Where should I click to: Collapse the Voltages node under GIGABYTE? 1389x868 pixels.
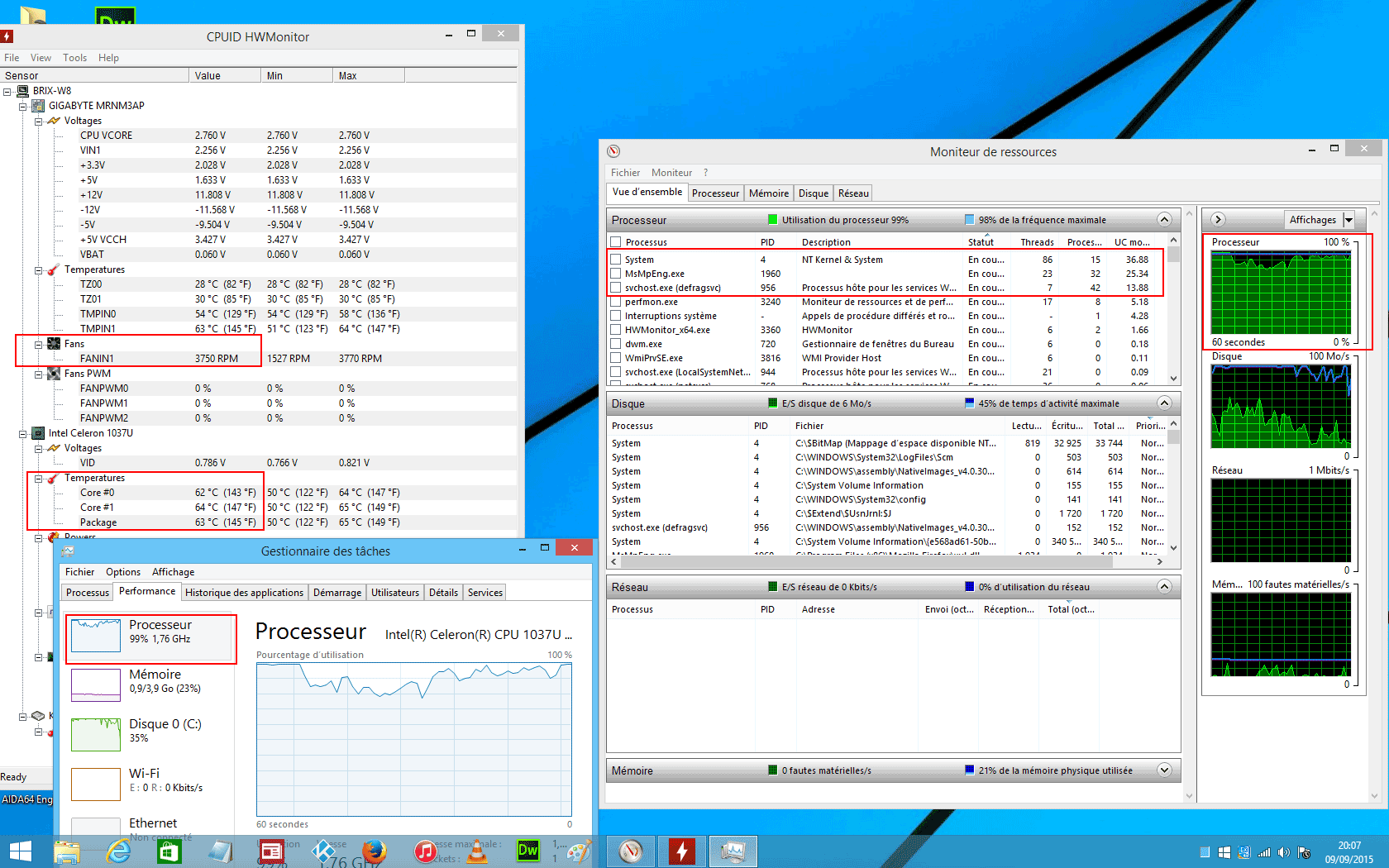click(39, 121)
